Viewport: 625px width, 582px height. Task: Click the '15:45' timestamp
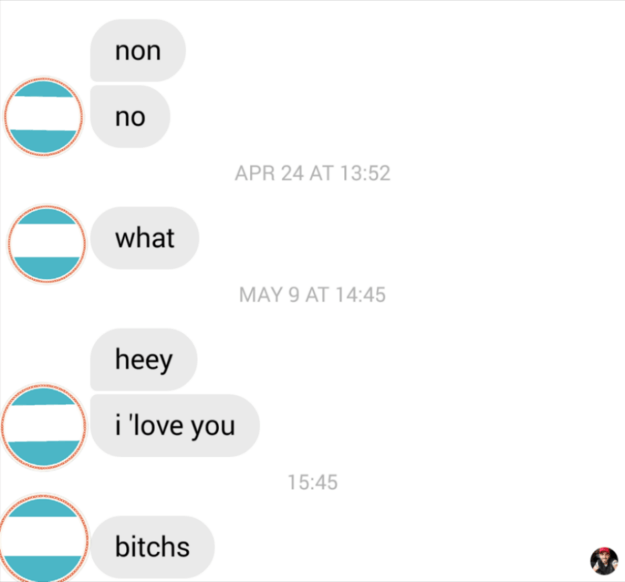312,482
